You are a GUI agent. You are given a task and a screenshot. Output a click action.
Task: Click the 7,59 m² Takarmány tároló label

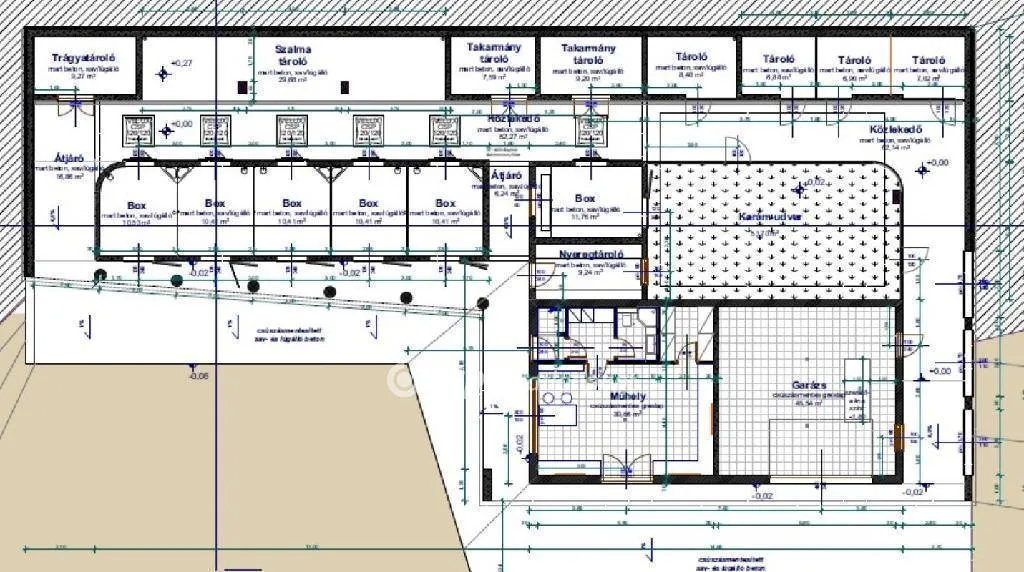[x=494, y=53]
